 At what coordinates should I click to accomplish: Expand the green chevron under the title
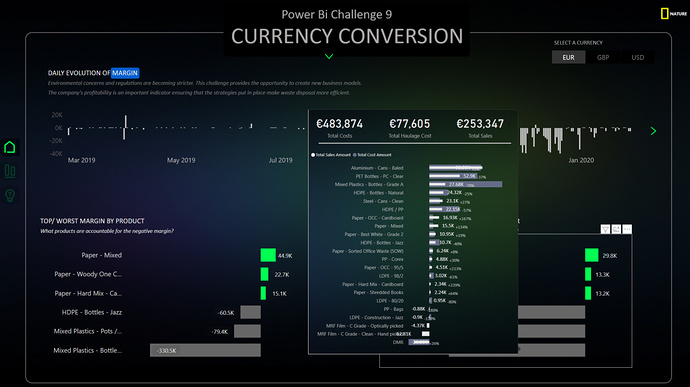329,56
